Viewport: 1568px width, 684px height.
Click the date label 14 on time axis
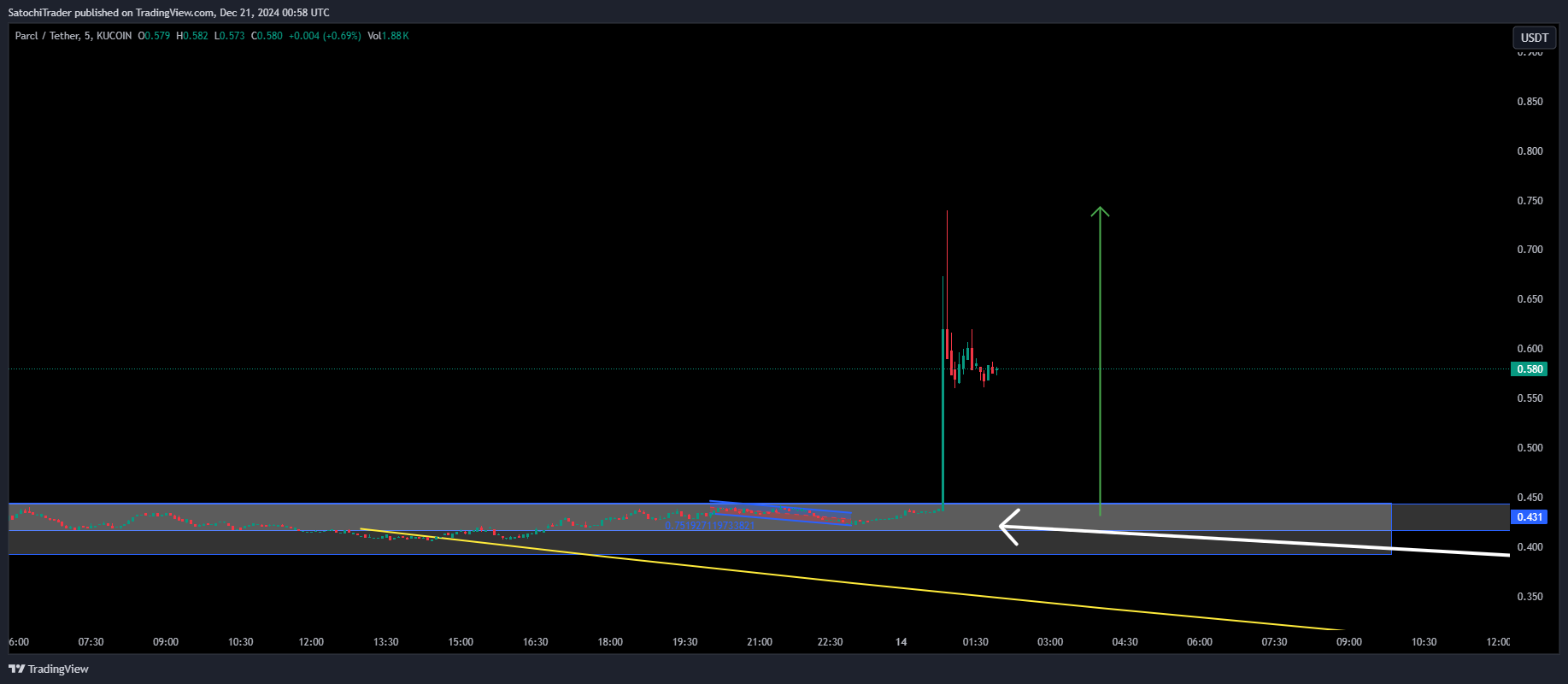click(901, 642)
